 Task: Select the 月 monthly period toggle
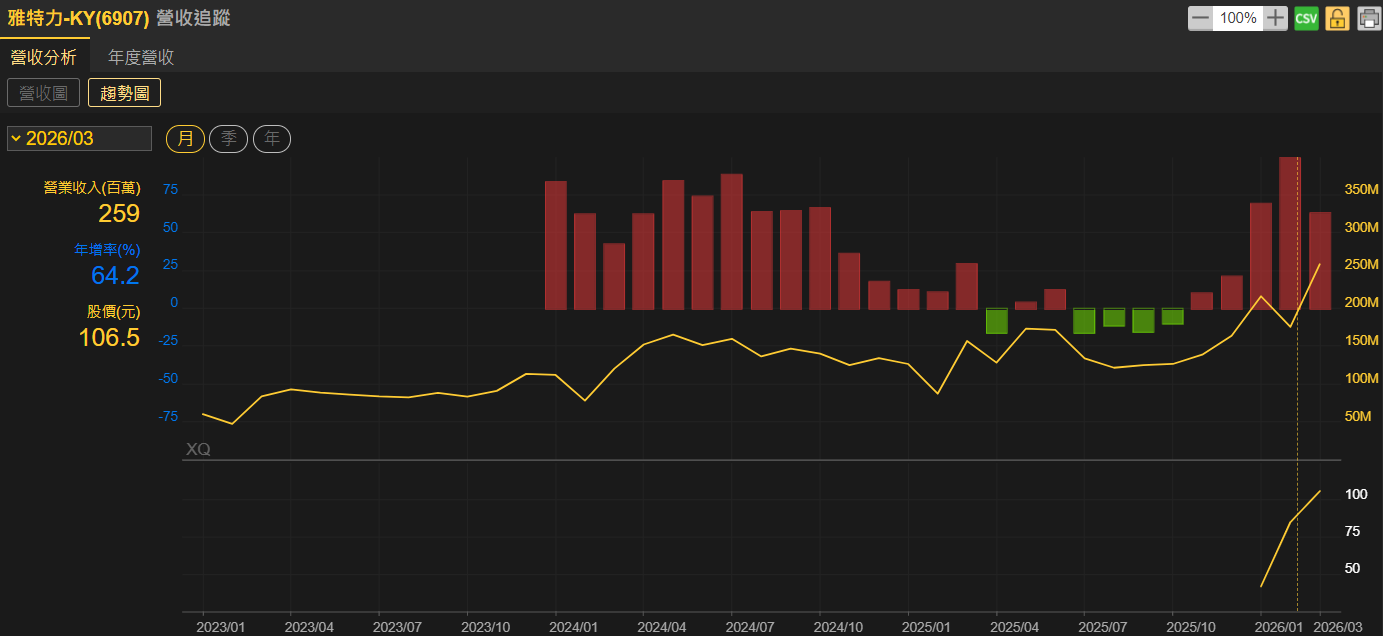[x=185, y=139]
